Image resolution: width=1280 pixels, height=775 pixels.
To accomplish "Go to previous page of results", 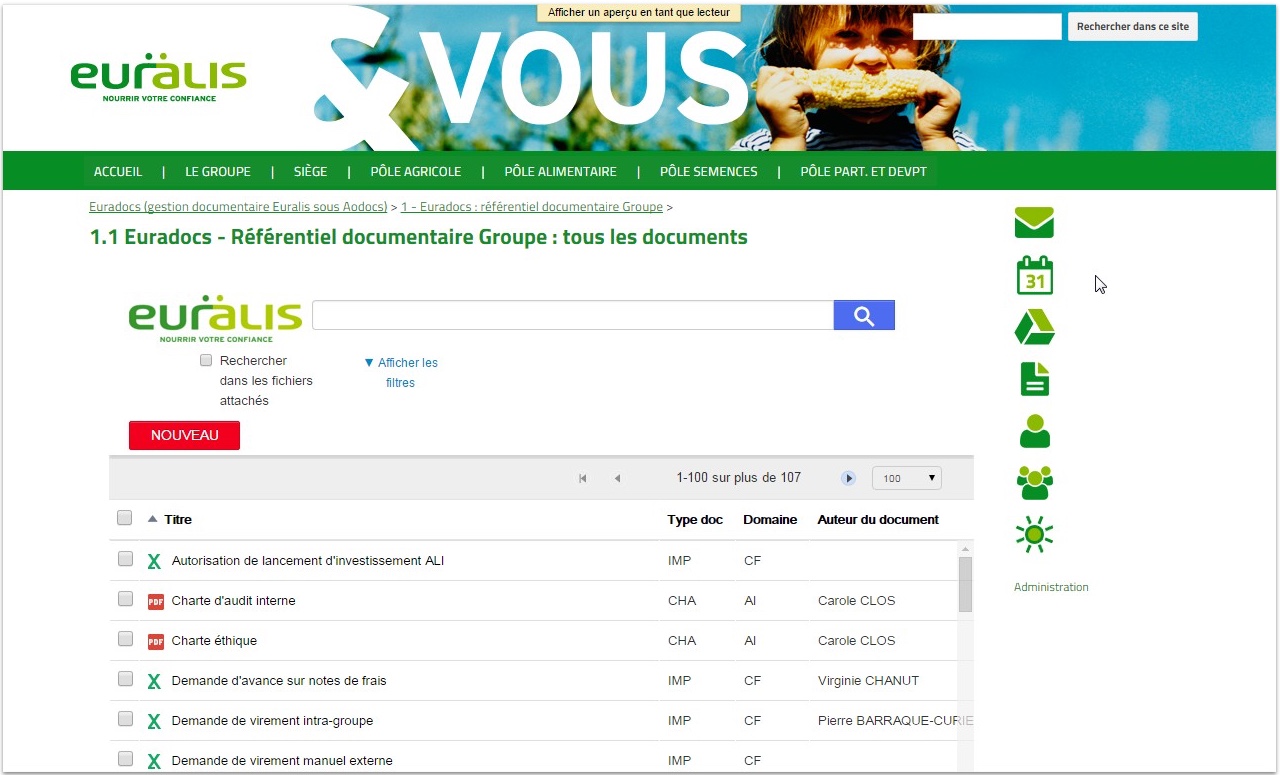I will [617, 478].
